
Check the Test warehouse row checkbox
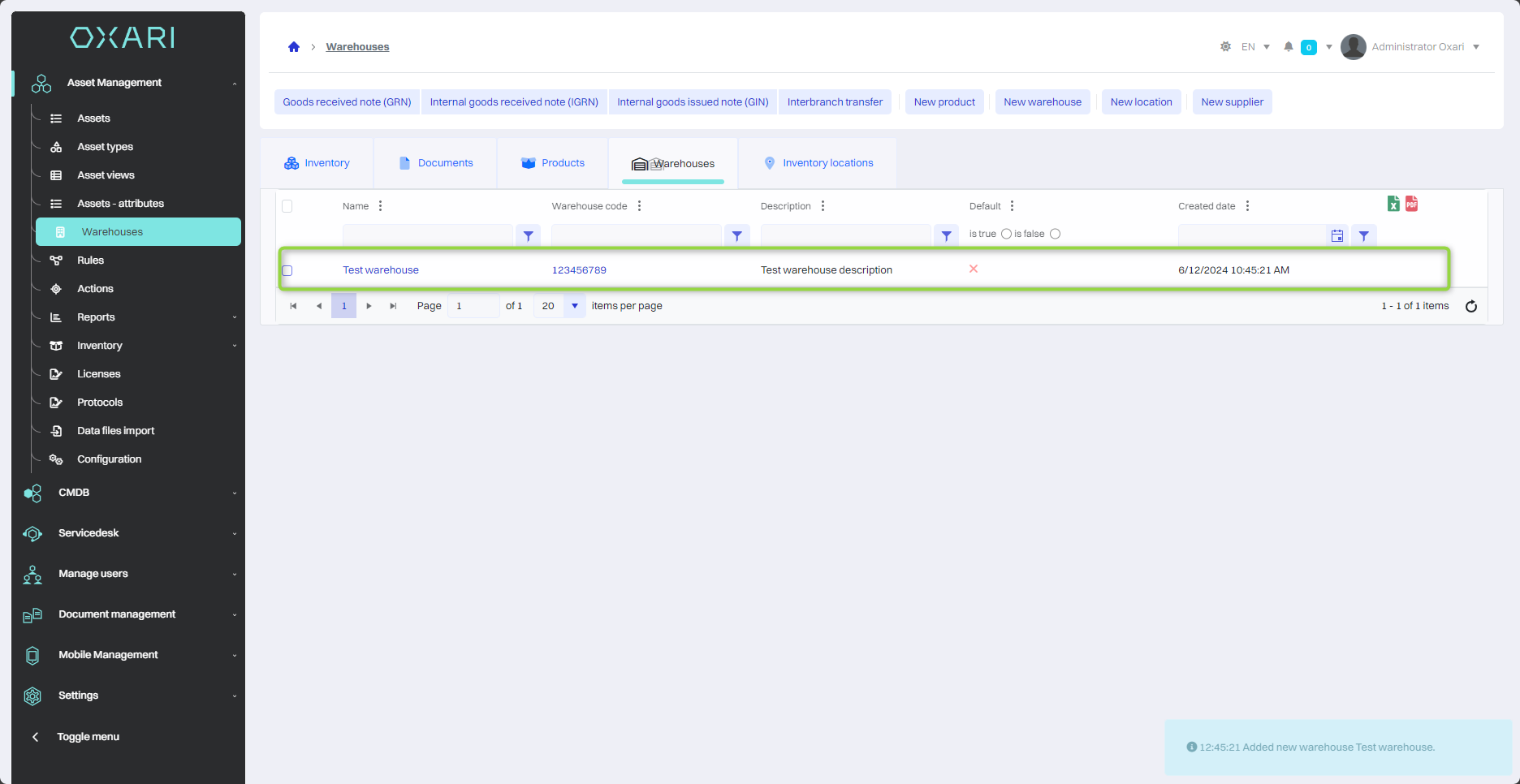pyautogui.click(x=287, y=270)
